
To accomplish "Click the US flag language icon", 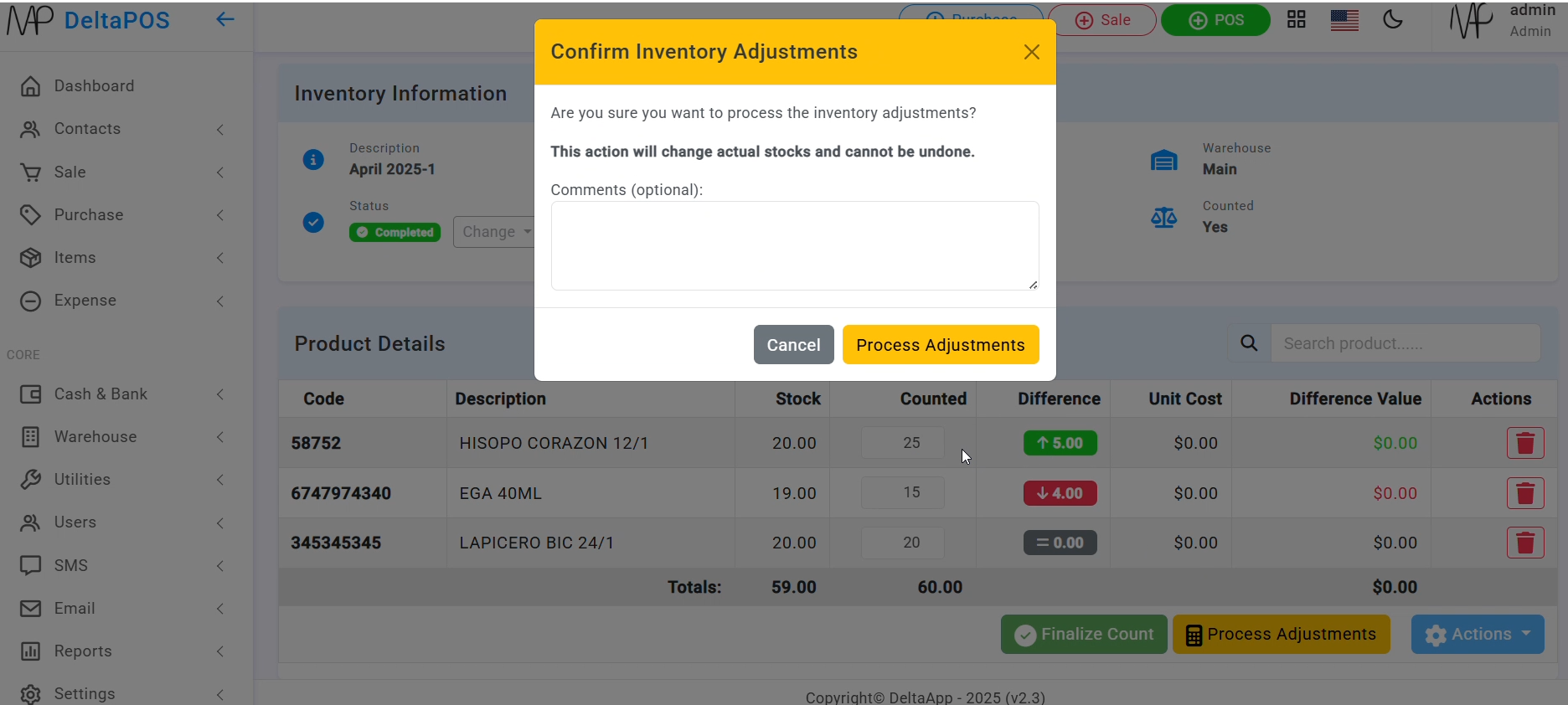I will [1344, 20].
